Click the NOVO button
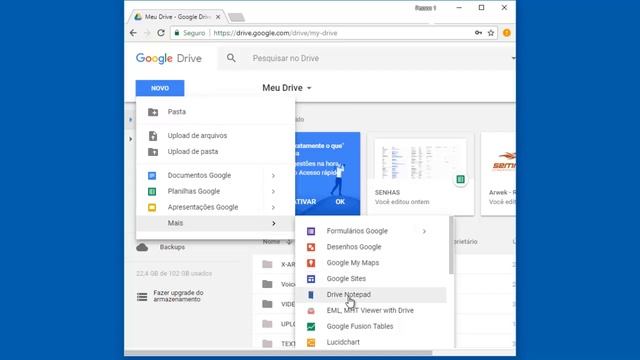Viewport: 640px width, 360px height. [x=160, y=88]
